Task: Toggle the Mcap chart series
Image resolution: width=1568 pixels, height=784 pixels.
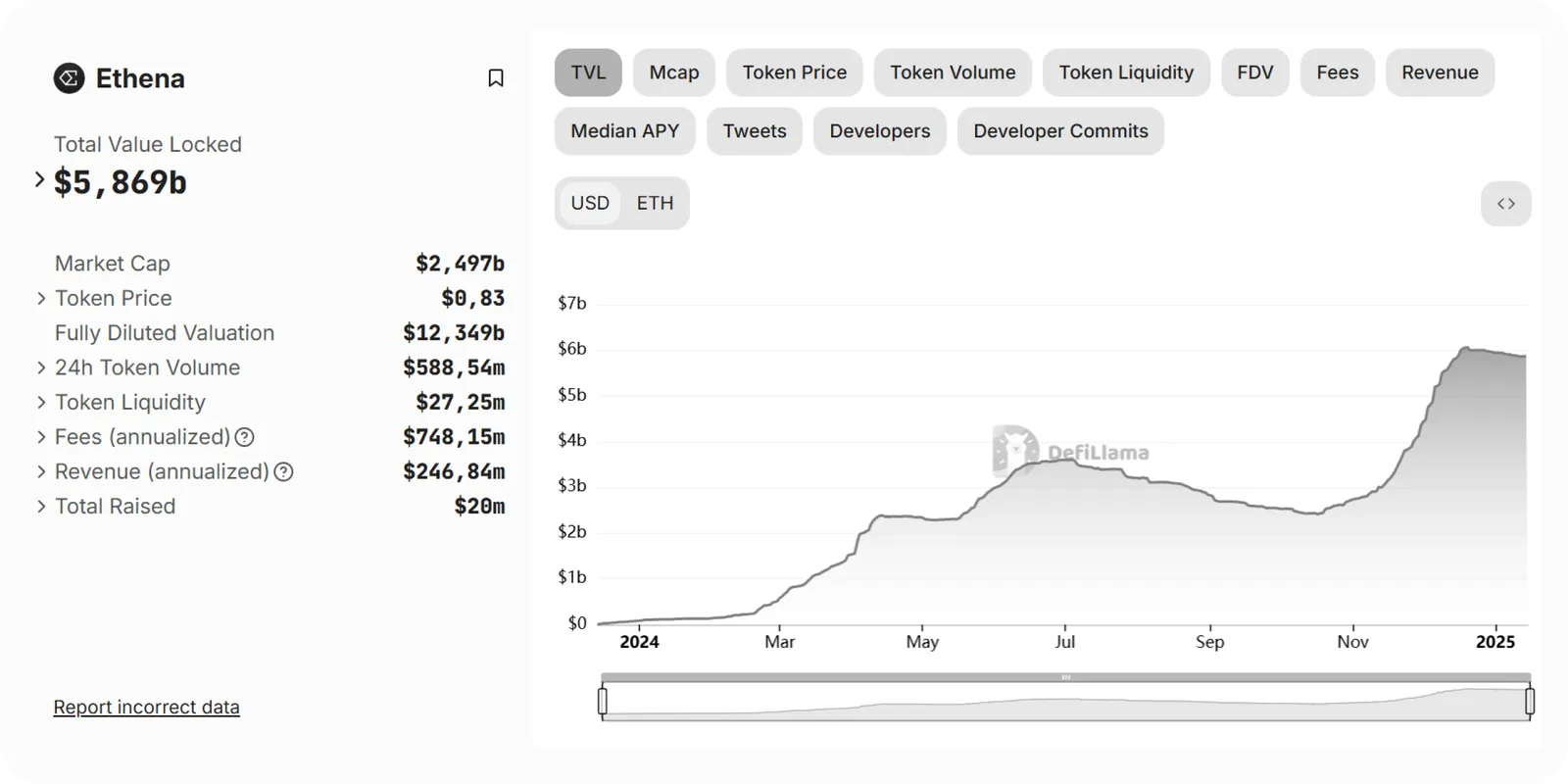Action: tap(674, 73)
